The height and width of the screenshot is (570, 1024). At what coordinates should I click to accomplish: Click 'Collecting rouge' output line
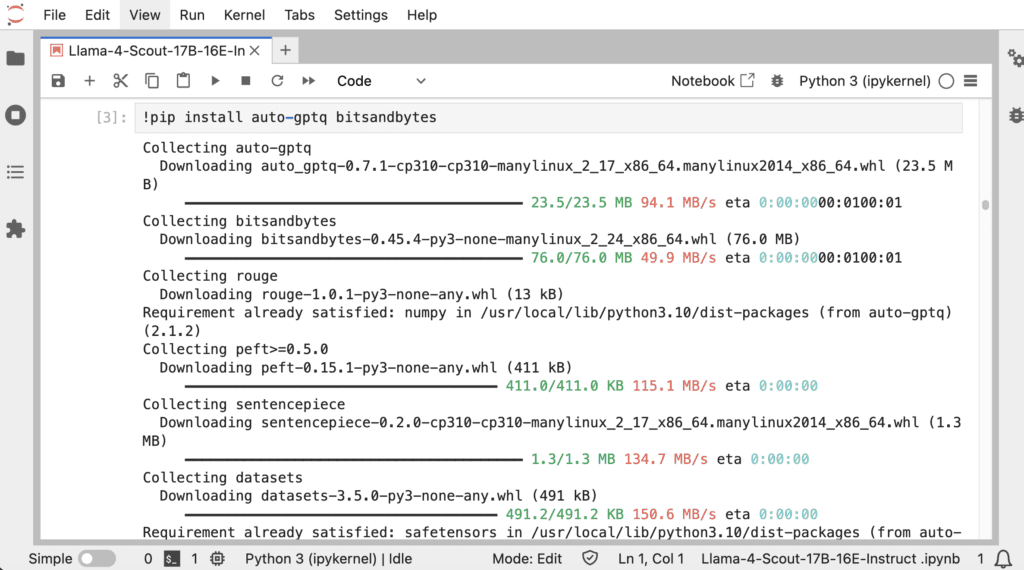pos(210,276)
